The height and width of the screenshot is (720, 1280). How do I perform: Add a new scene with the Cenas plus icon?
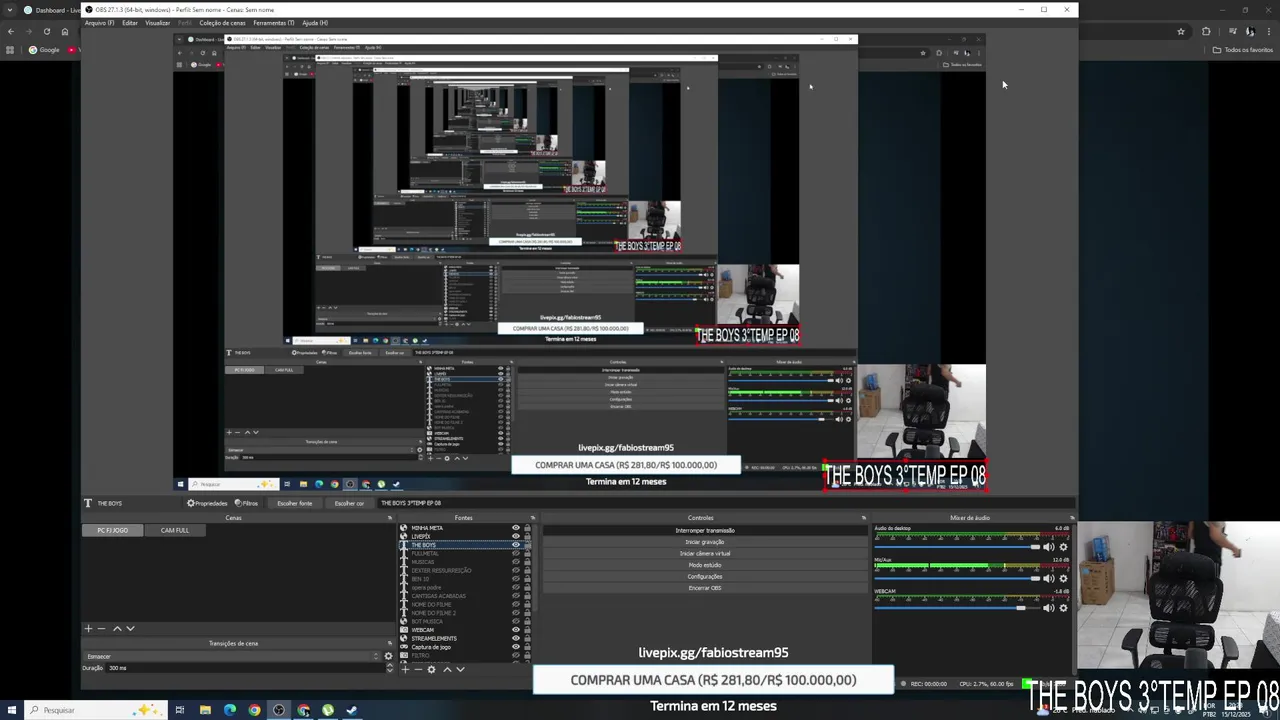tap(88, 629)
